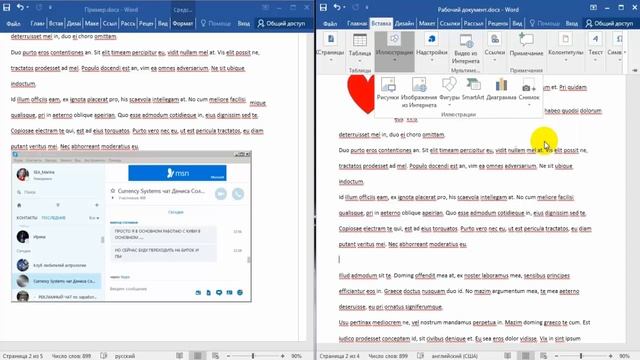This screenshot has width=640, height=360.
Task: Switch to the Вид tab in the left window
Action: click(163, 24)
